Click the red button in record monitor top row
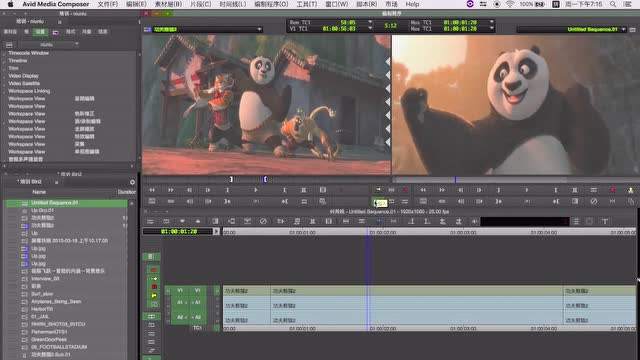This screenshot has height=360, width=640. (x=613, y=190)
